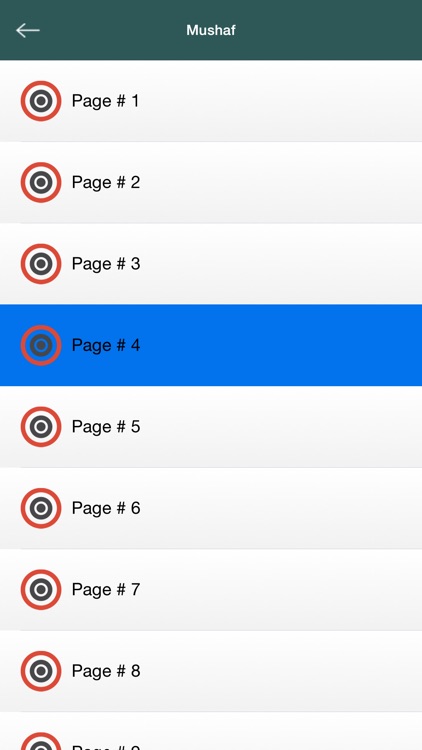Click the target icon beside Page # 7
The width and height of the screenshot is (422, 750).
[41, 589]
